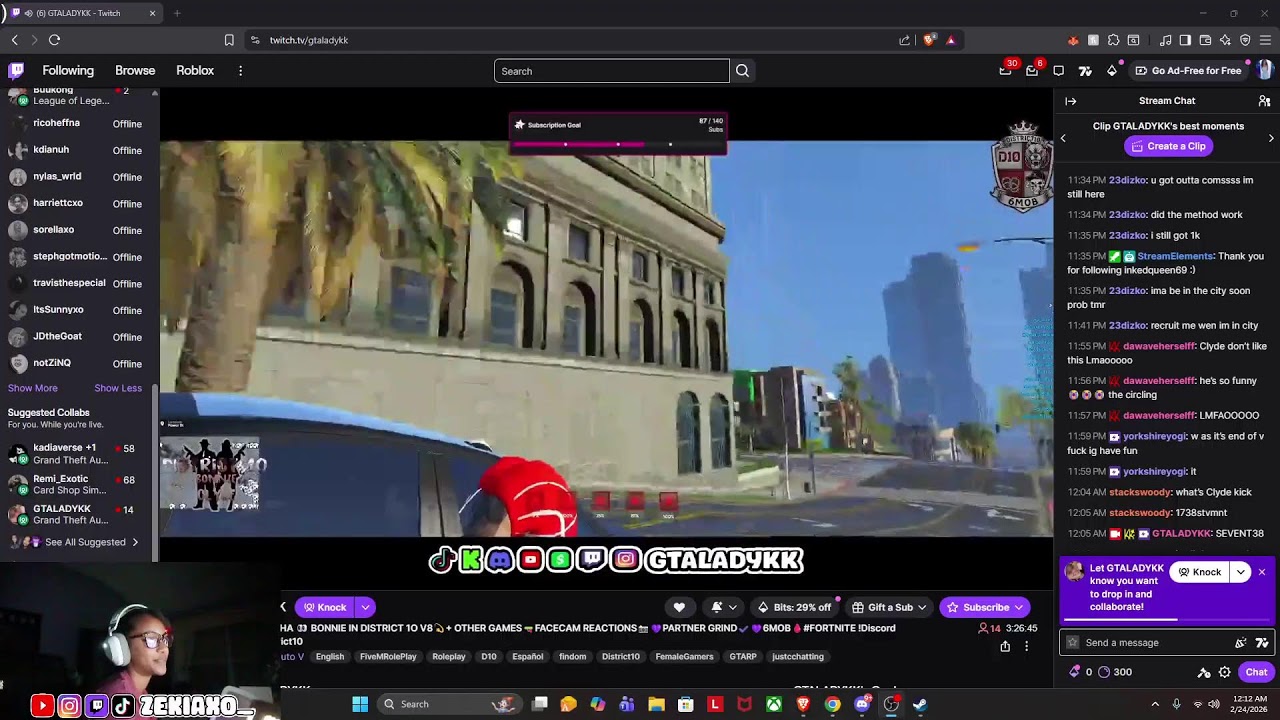
Task: Click Show More in followed channels
Action: (33, 388)
